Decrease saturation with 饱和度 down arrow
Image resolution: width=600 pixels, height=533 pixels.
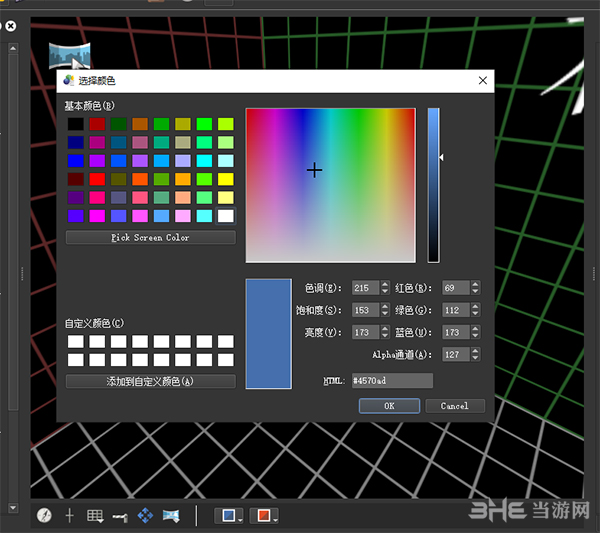click(385, 313)
